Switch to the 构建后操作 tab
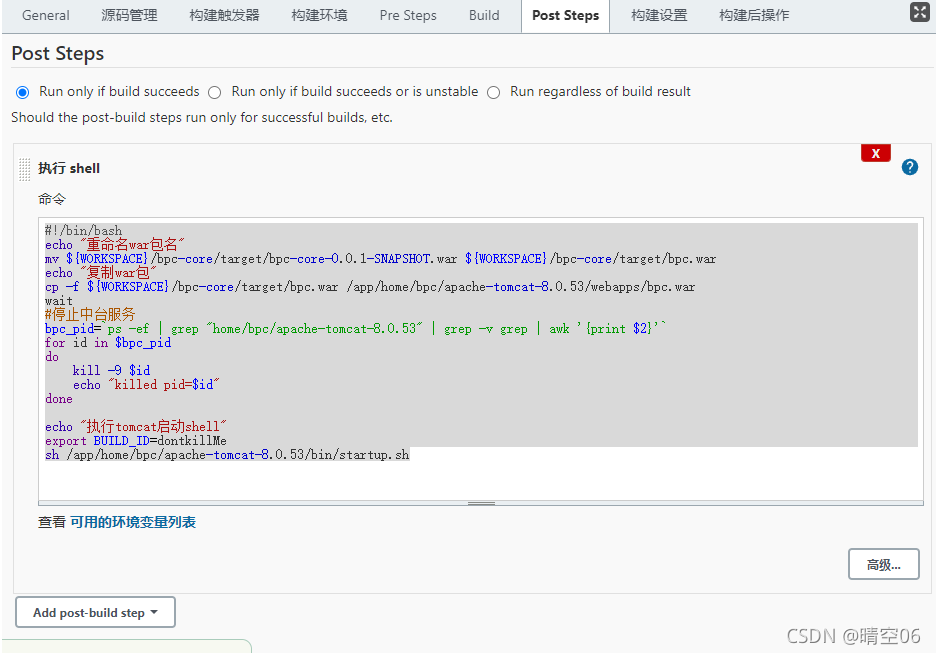 pyautogui.click(x=754, y=16)
